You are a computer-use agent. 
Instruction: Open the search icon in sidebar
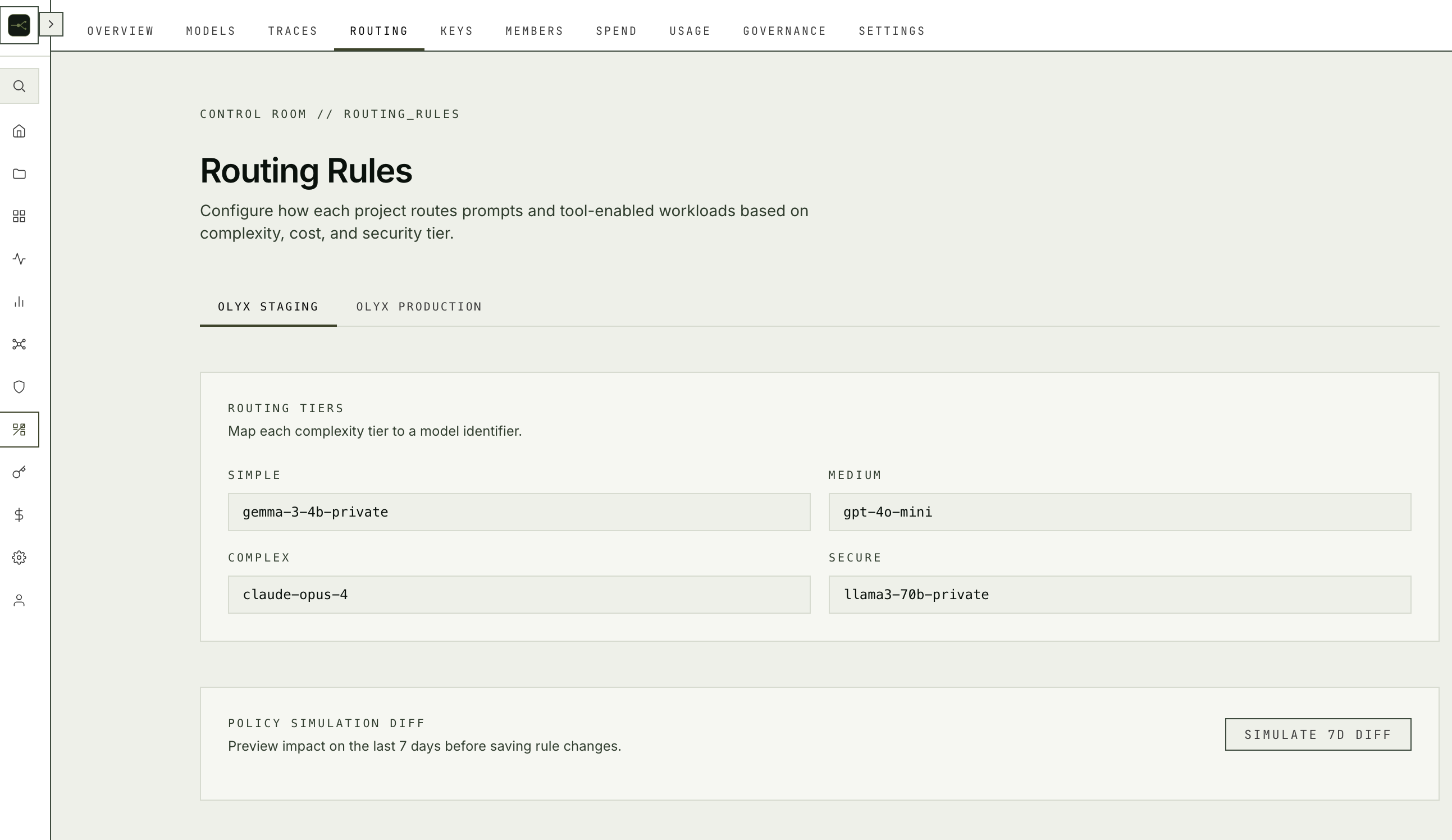[x=19, y=86]
